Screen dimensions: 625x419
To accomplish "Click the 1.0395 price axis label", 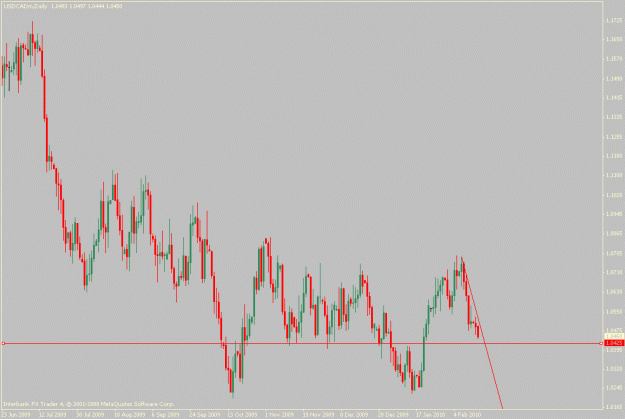I will [x=614, y=350].
